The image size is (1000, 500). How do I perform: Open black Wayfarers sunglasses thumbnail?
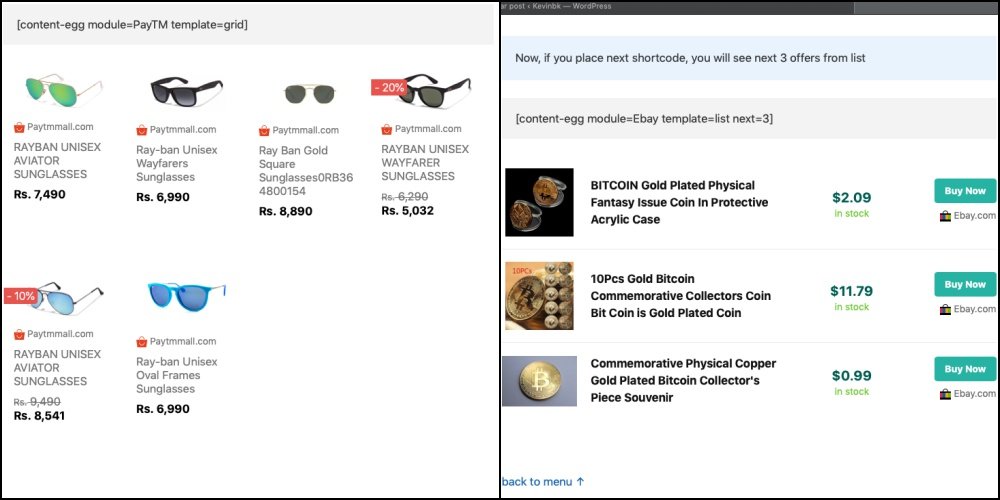coord(186,92)
